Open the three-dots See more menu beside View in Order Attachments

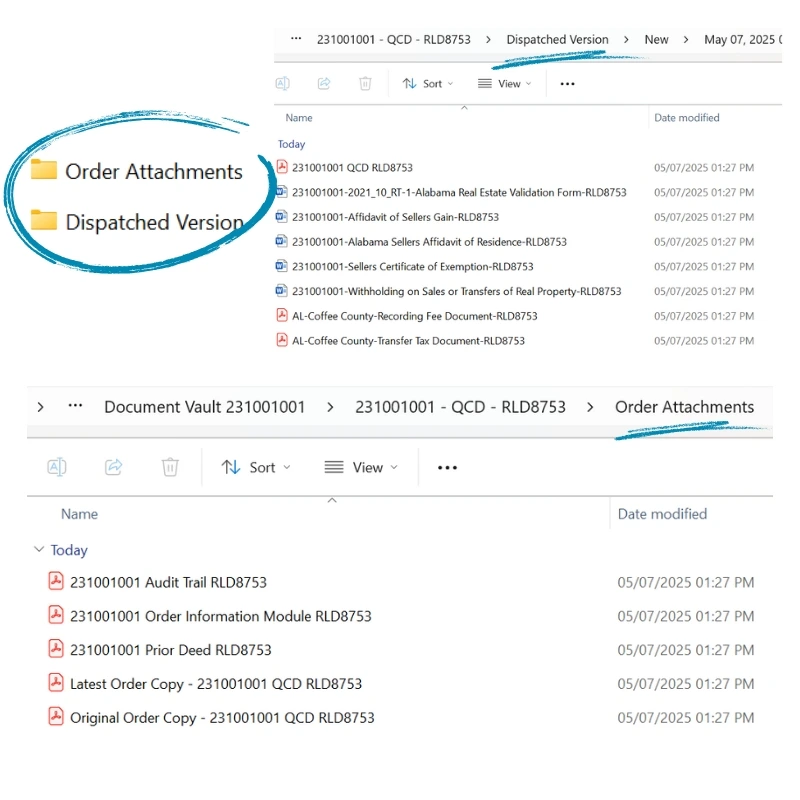tap(447, 467)
